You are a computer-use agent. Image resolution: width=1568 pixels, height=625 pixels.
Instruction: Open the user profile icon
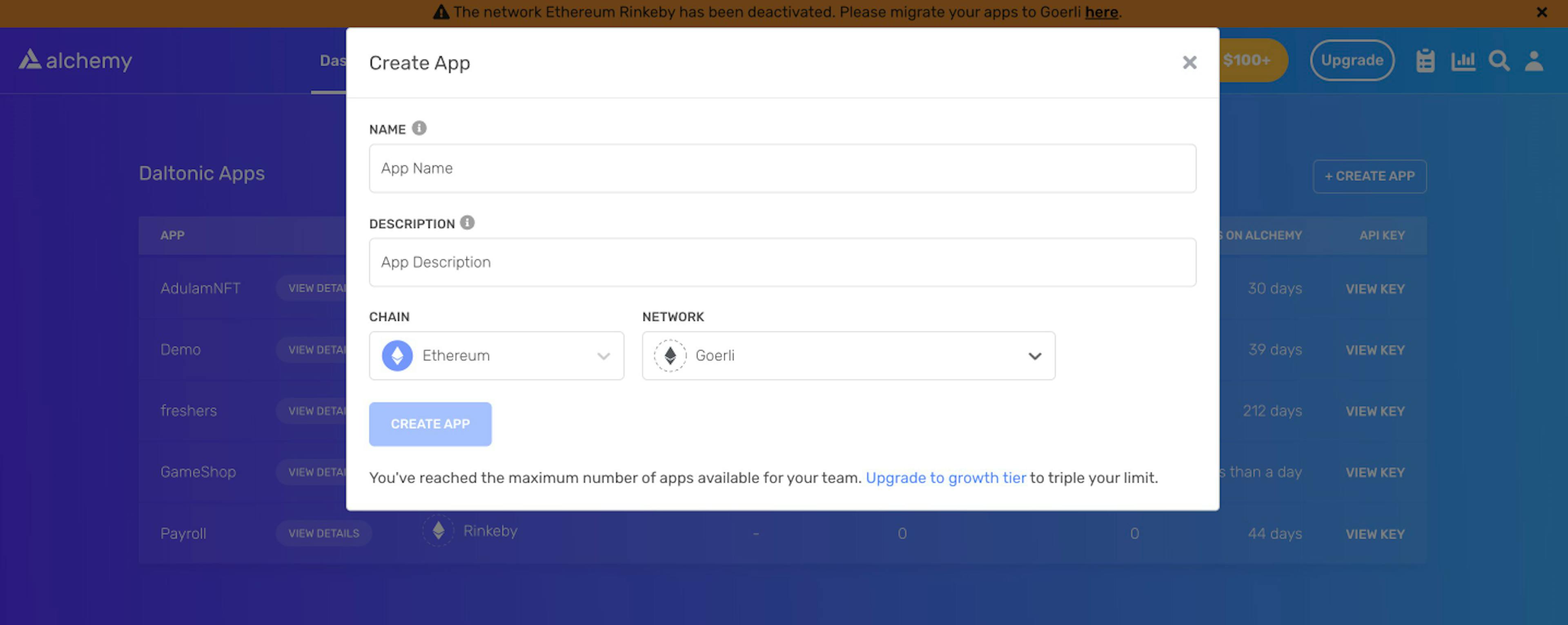1534,60
